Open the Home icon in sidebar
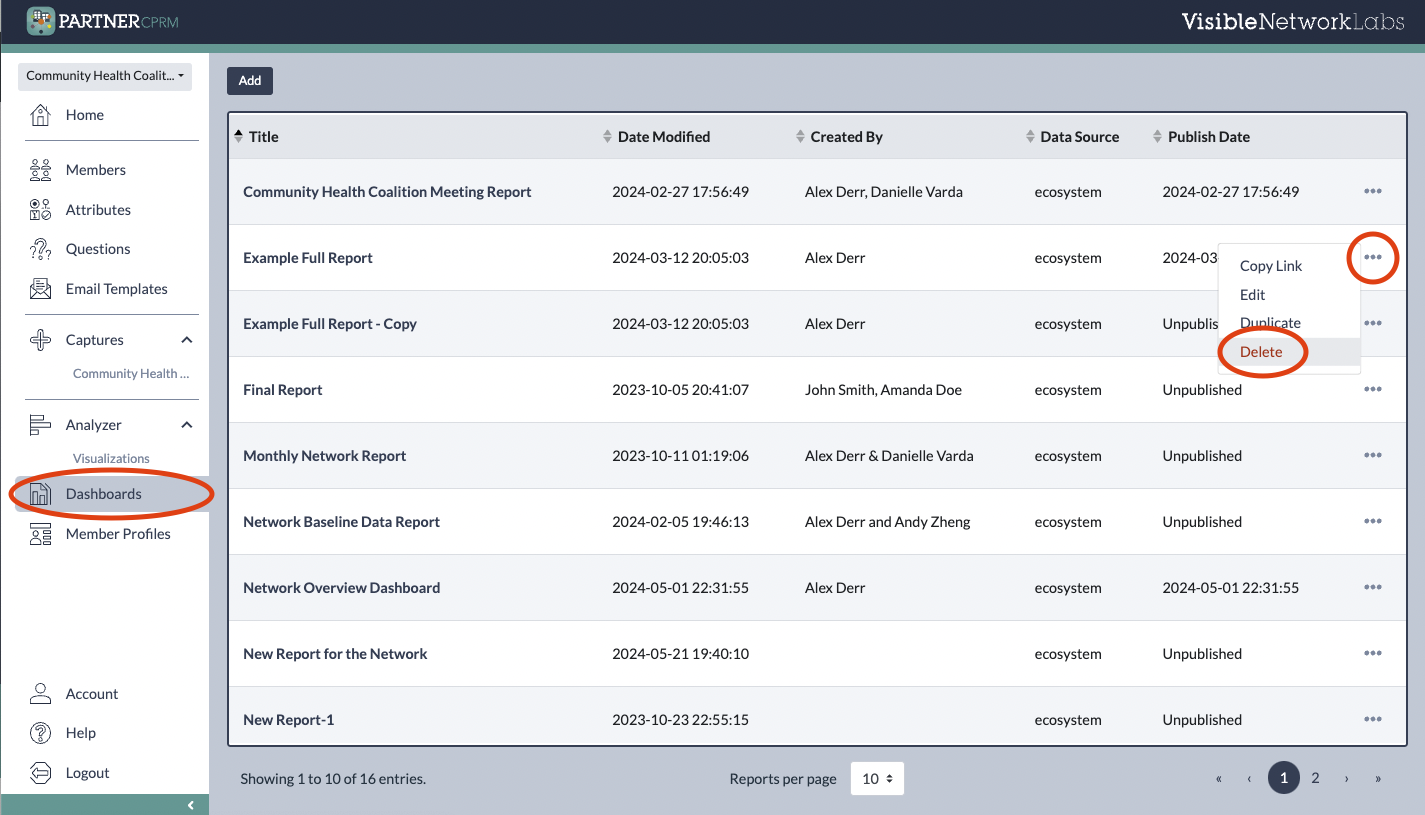This screenshot has width=1425, height=815. click(40, 115)
